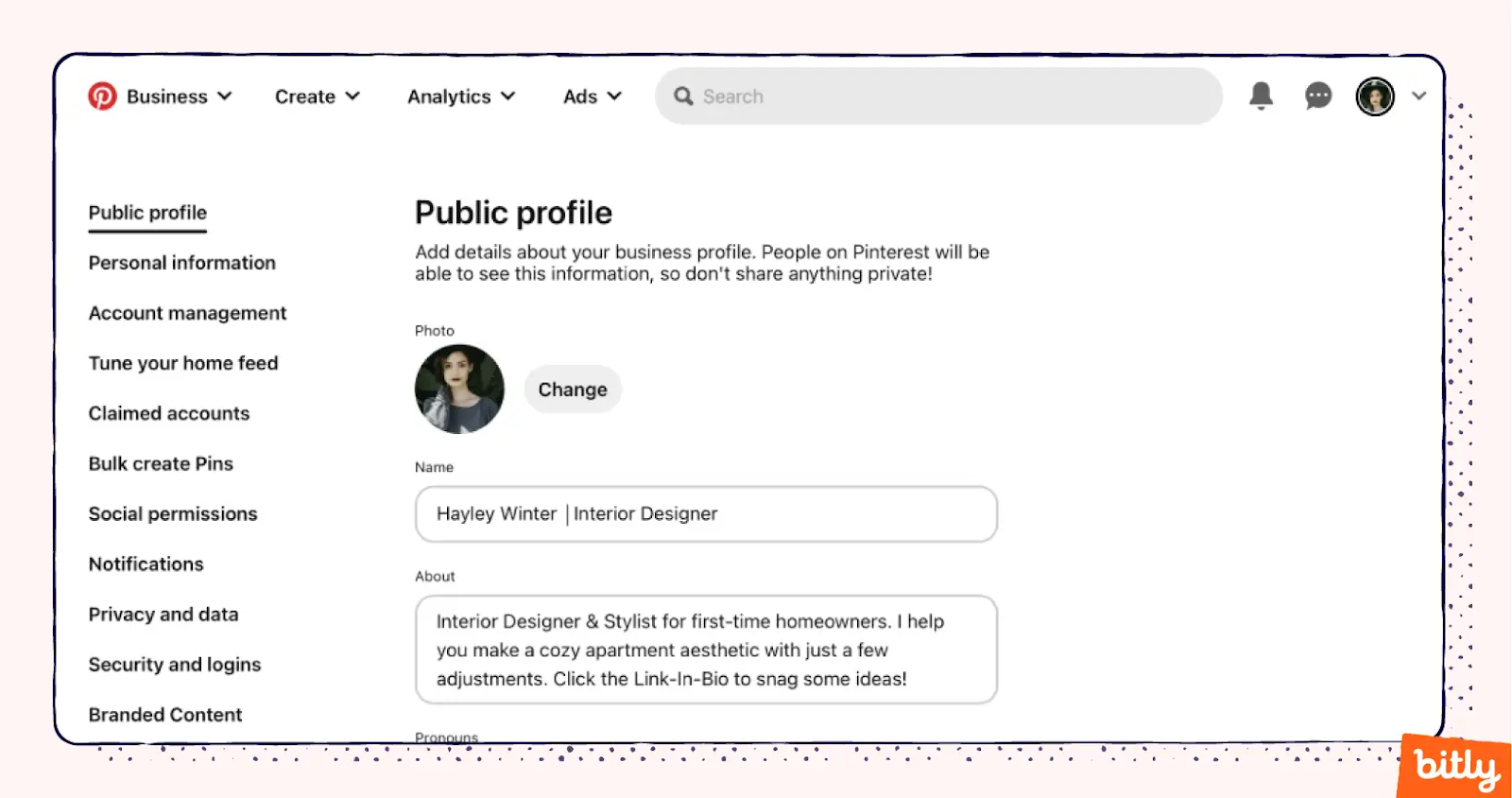Open Tune your home feed
Screen dimensions: 1512x798
pyautogui.click(x=183, y=363)
